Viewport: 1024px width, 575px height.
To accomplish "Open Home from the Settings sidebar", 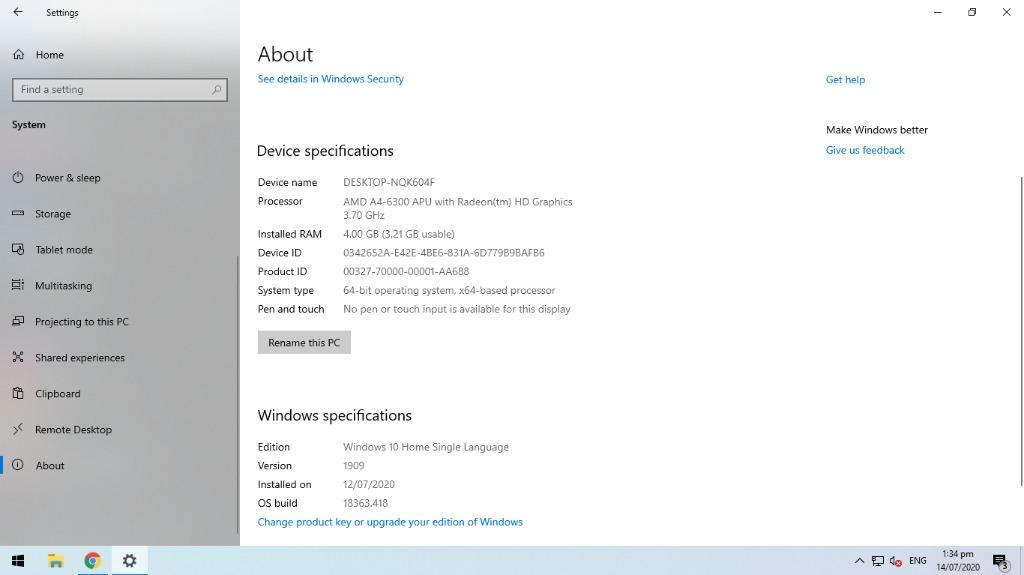I will [49, 55].
